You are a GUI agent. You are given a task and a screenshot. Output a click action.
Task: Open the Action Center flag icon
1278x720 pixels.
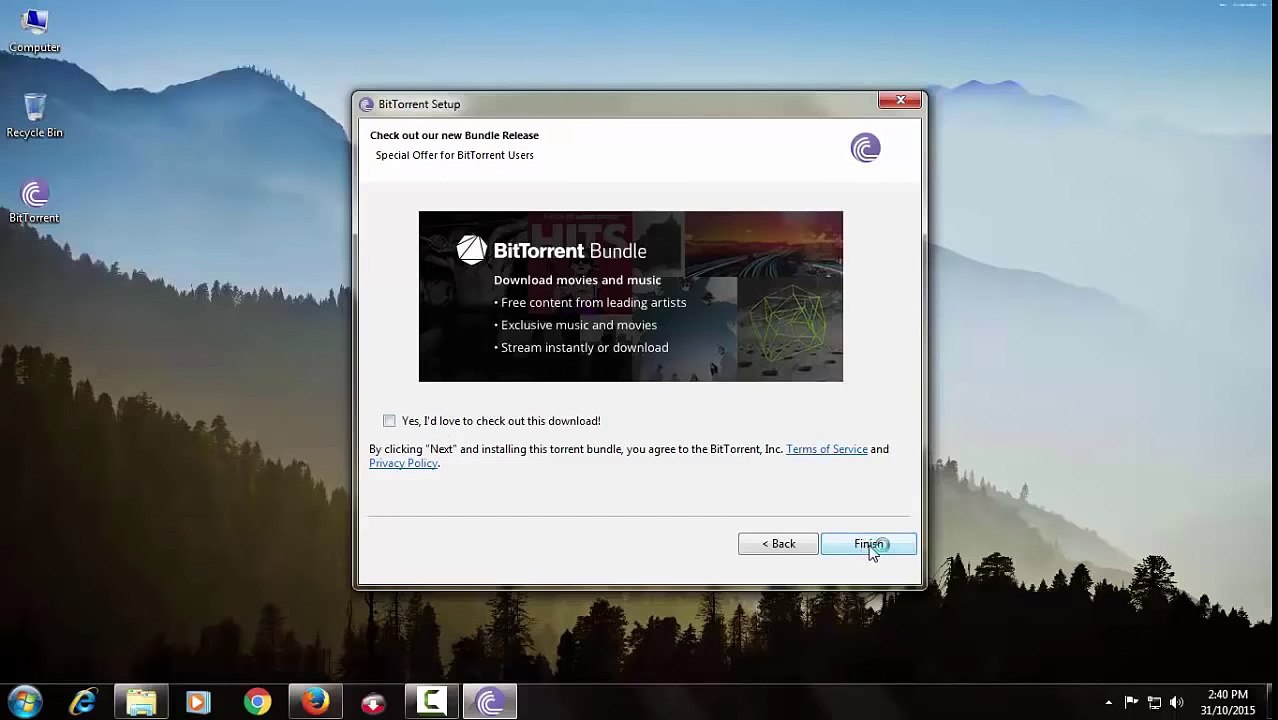pos(1132,702)
